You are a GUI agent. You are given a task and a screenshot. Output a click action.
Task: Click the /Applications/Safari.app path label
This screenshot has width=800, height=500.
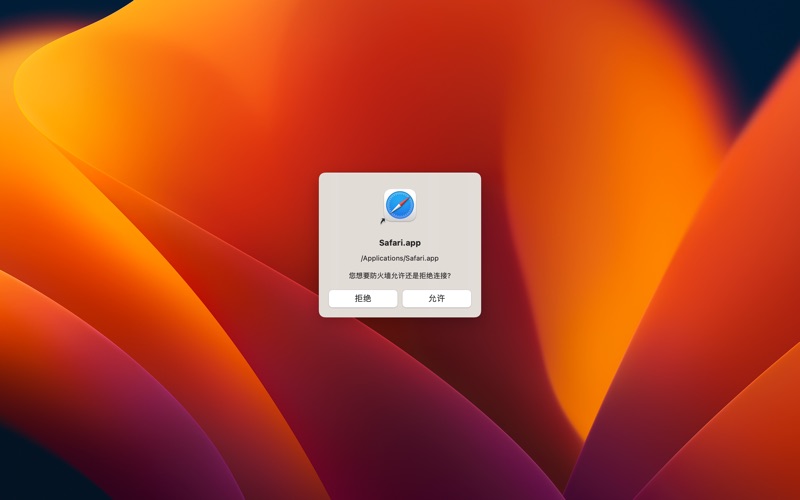[400, 258]
